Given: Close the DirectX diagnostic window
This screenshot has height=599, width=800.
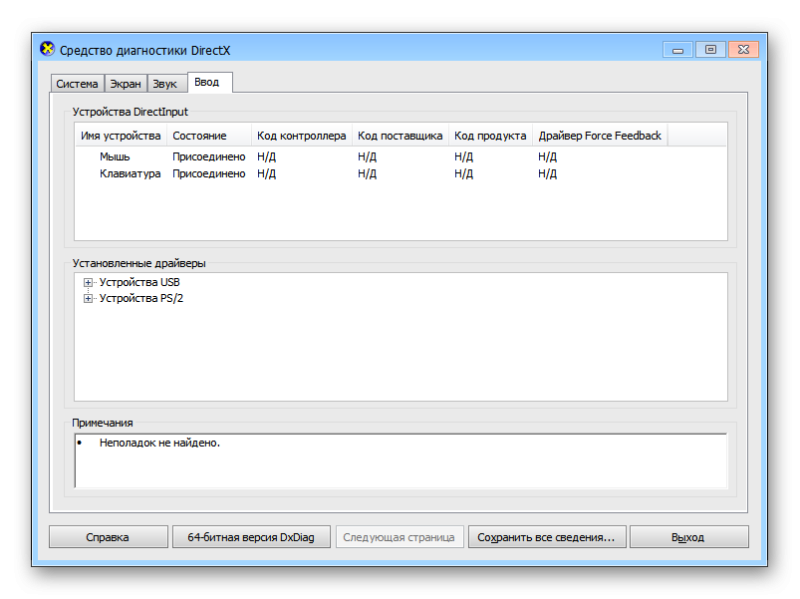Looking at the screenshot, I should [x=743, y=49].
